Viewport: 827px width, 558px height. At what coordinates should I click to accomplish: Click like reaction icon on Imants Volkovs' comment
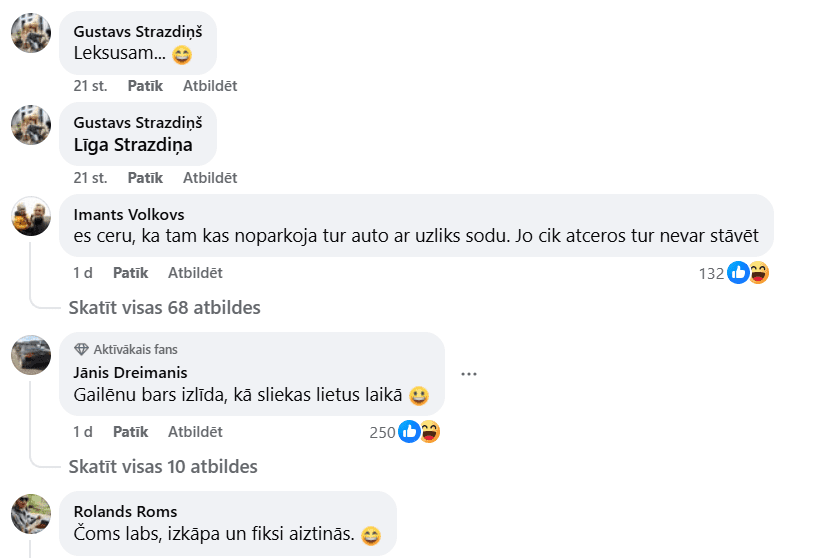click(x=738, y=272)
